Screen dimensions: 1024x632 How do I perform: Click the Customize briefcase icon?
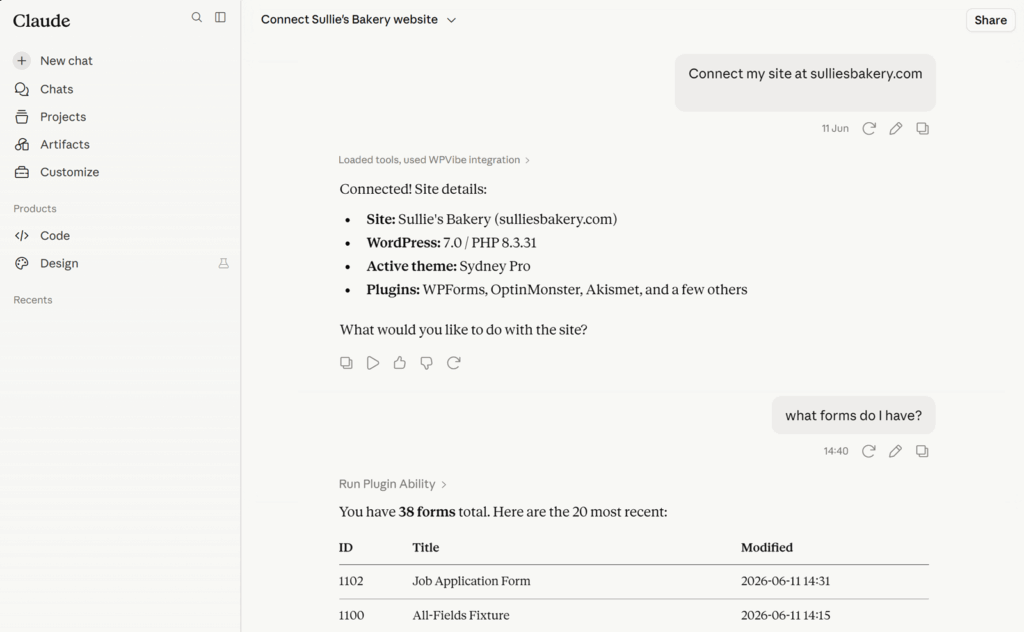[22, 172]
